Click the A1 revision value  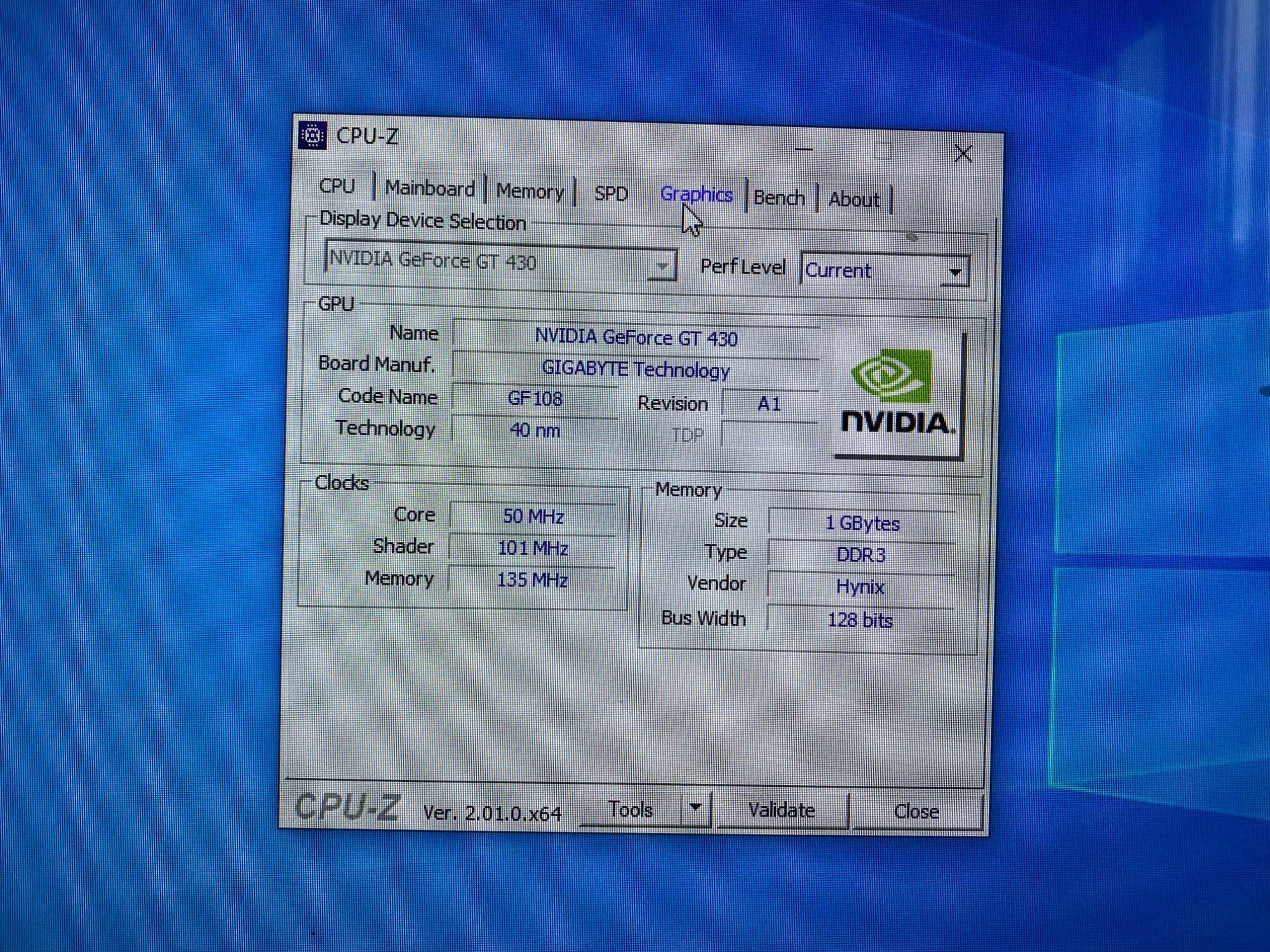pyautogui.click(x=770, y=404)
